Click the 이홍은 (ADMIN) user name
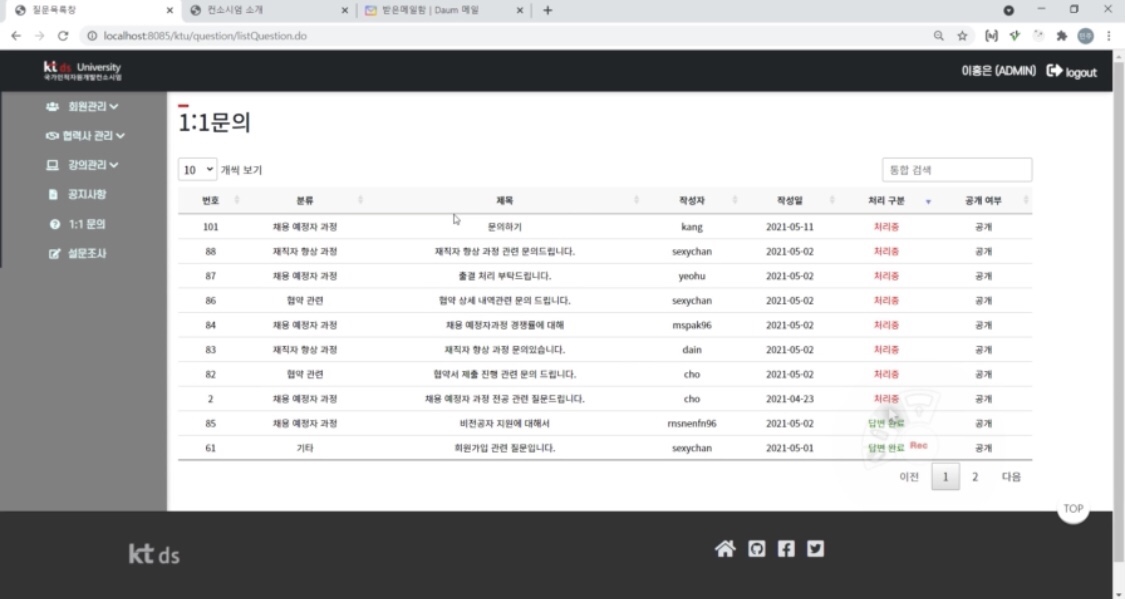 [x=998, y=71]
